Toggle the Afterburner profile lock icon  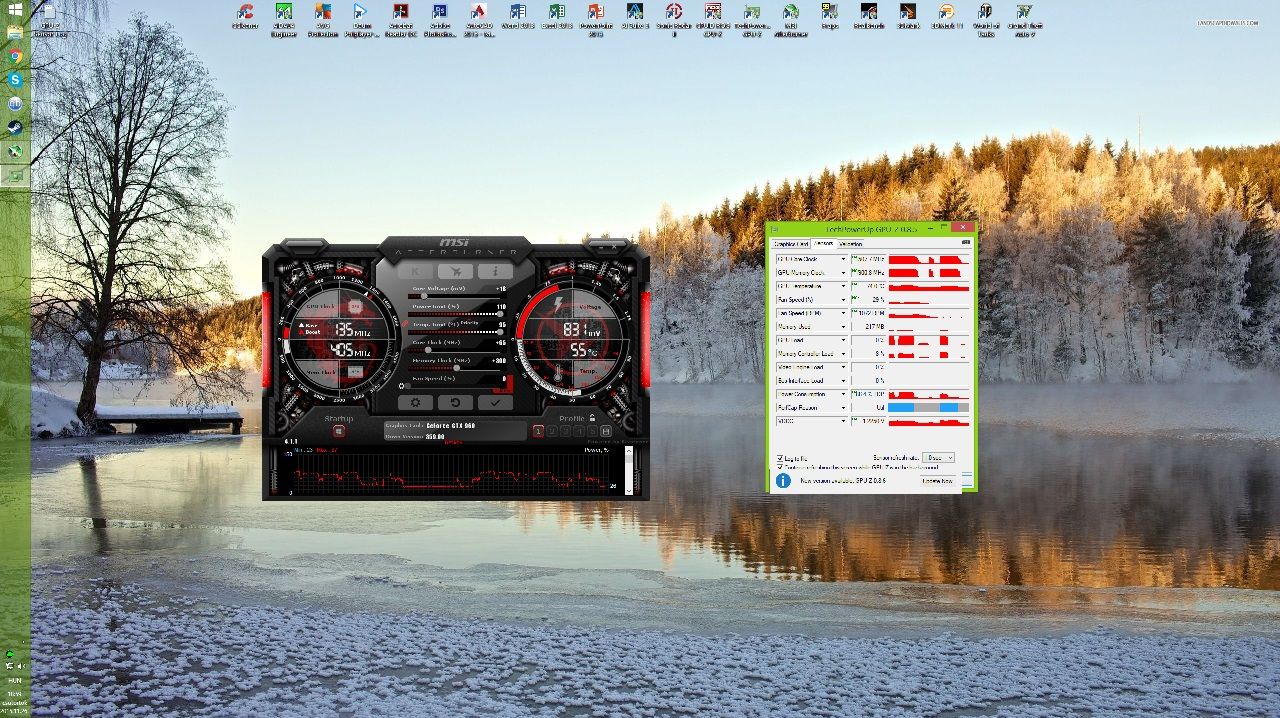pos(592,418)
